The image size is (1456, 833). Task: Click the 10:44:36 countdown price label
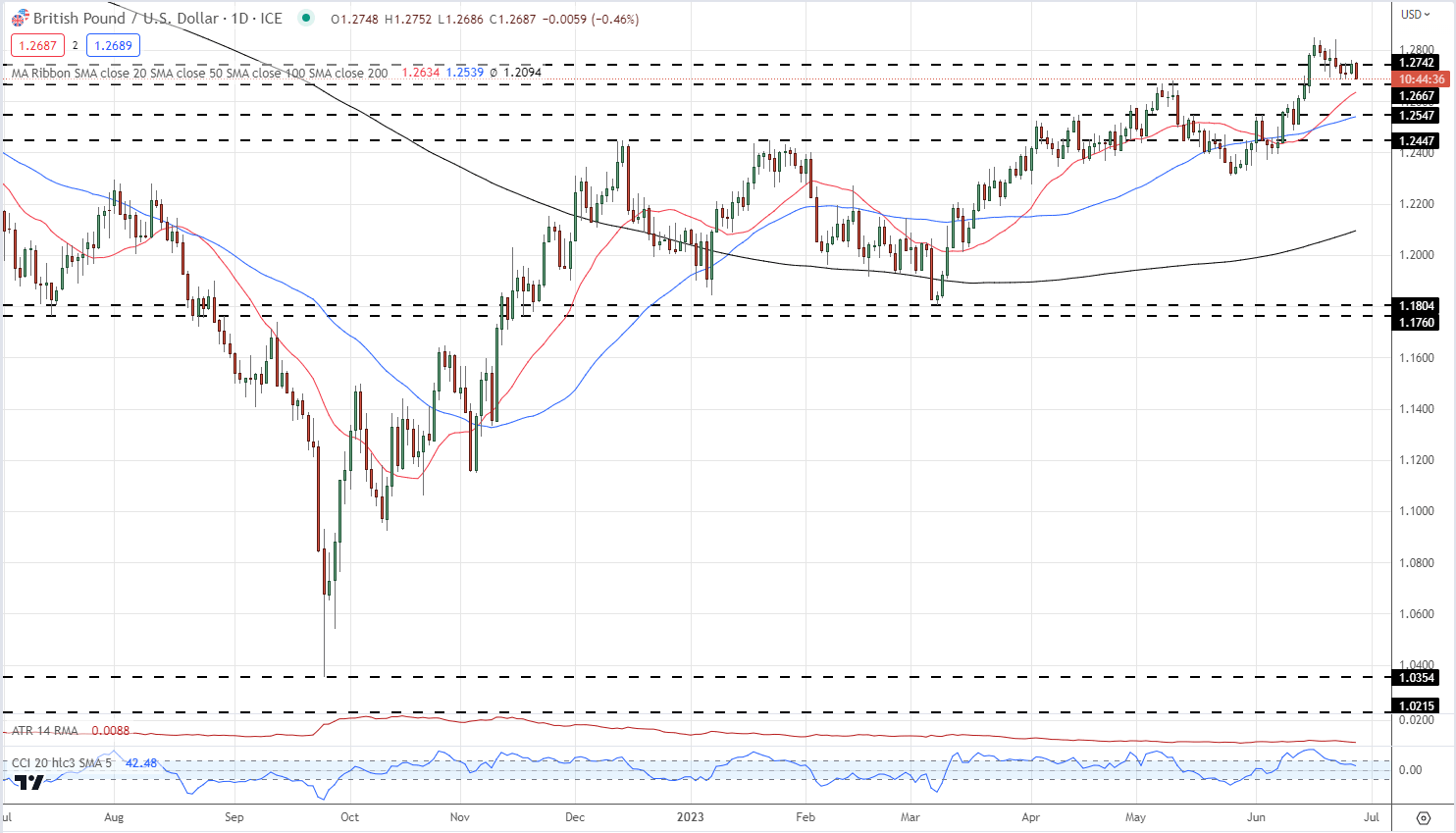pos(1421,79)
